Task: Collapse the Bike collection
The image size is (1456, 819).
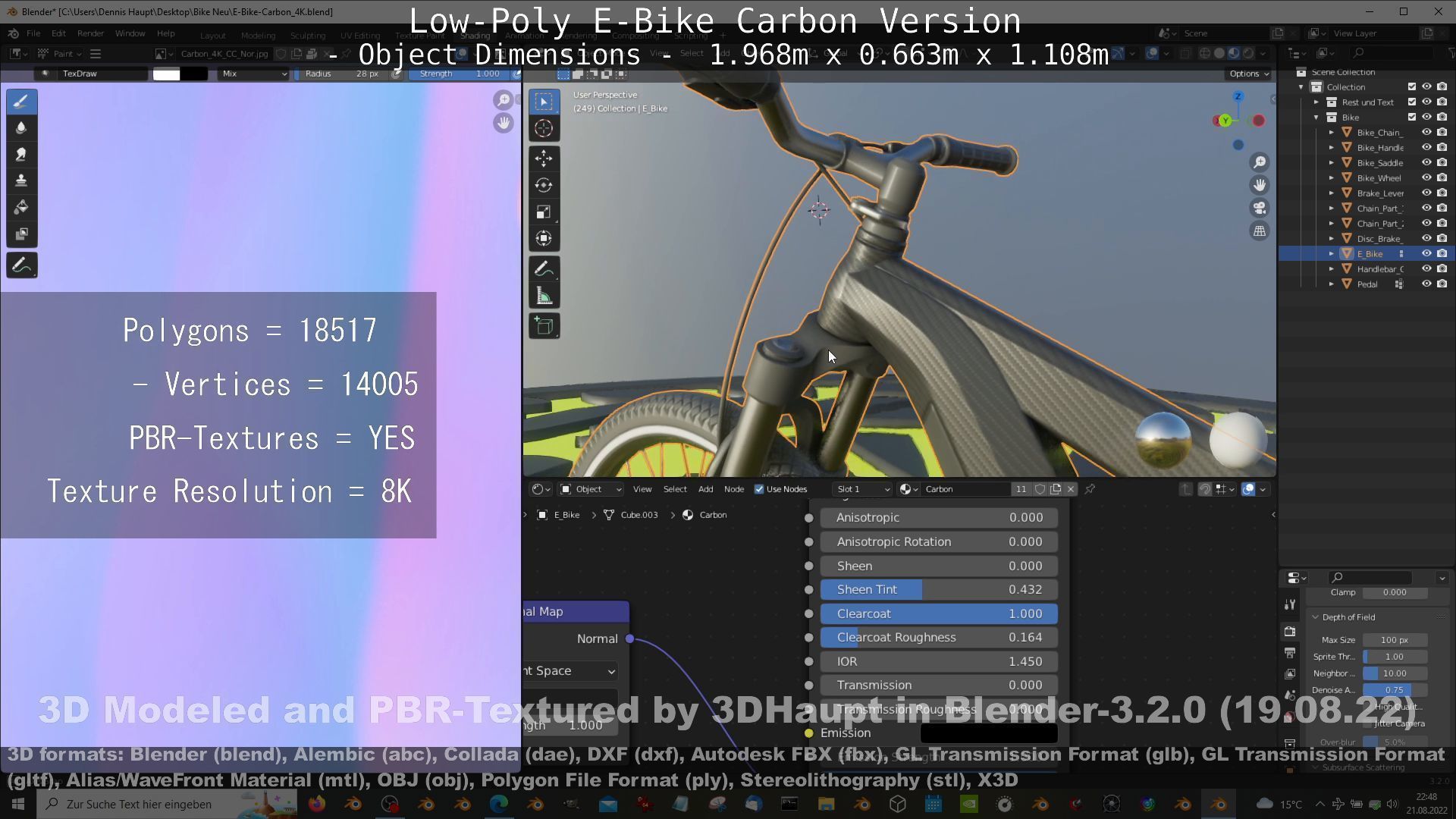Action: click(x=1316, y=118)
